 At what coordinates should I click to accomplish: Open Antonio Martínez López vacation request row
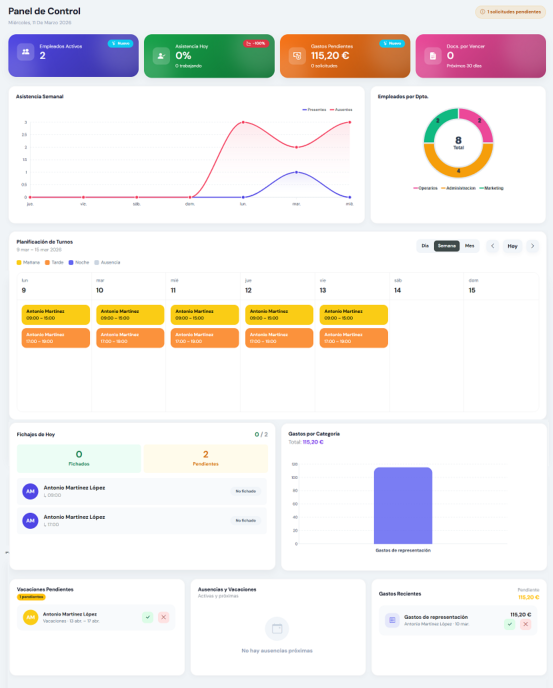[96, 617]
